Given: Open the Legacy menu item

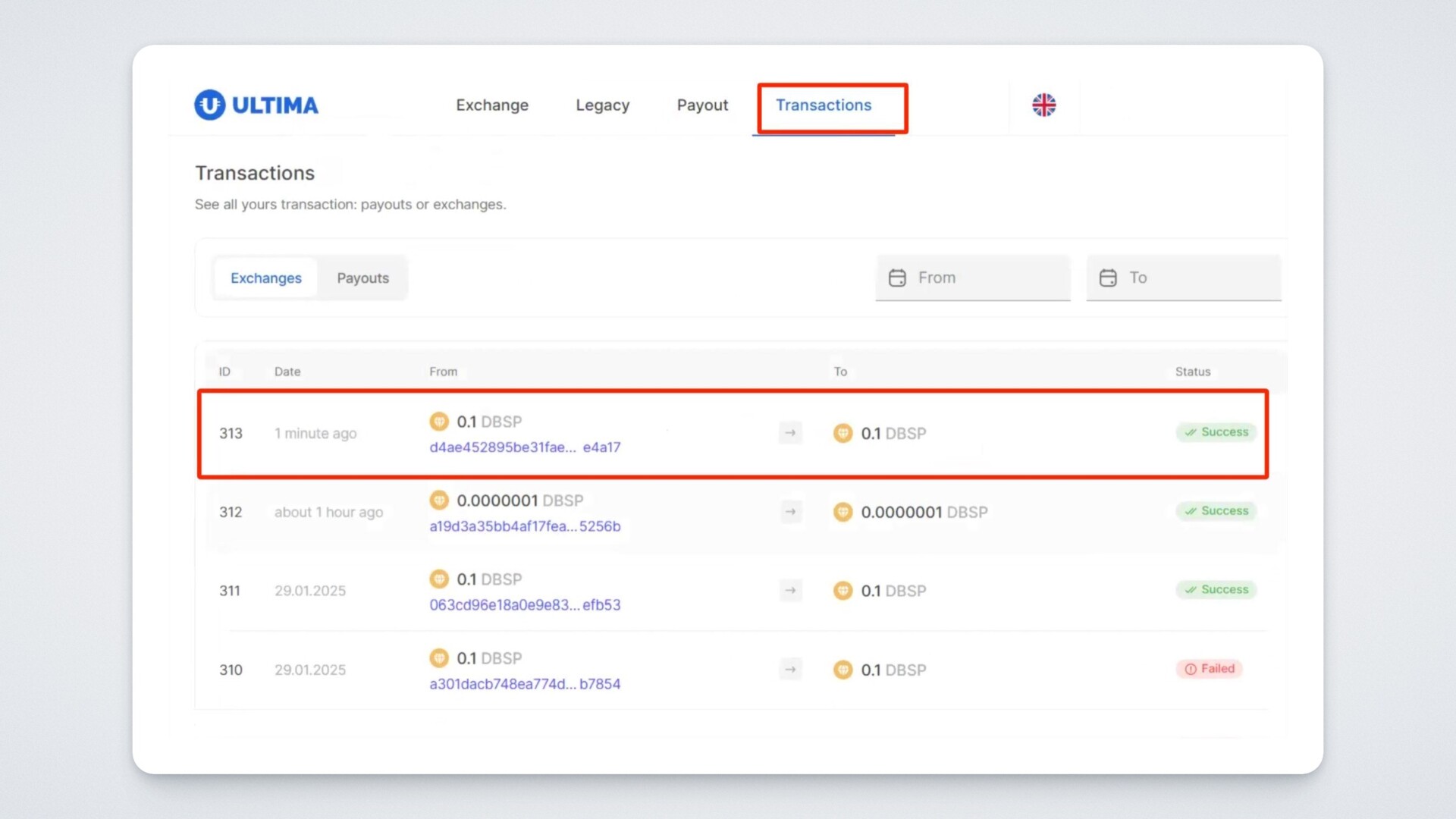Looking at the screenshot, I should [602, 105].
